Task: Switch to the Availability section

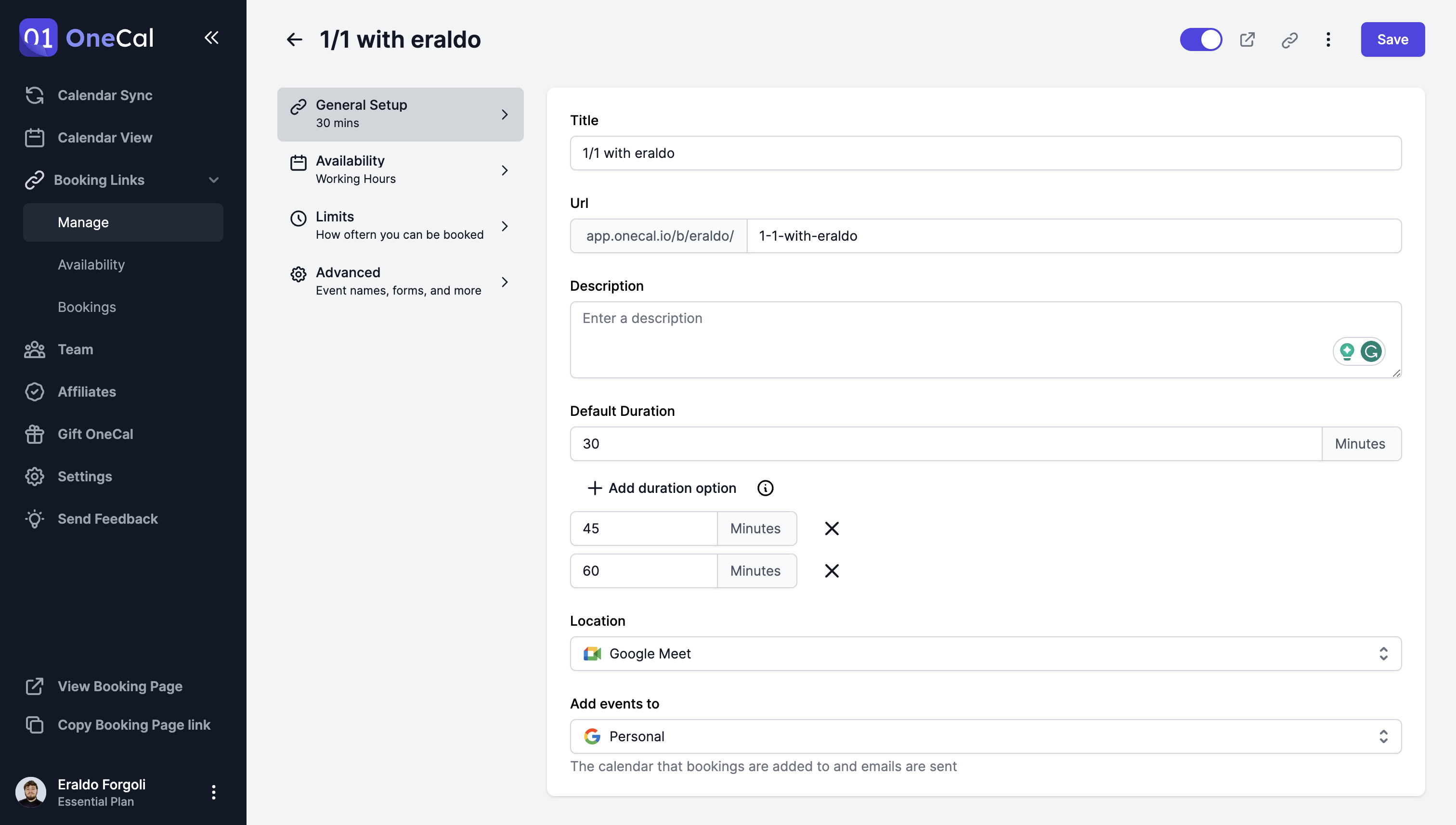Action: (x=400, y=169)
